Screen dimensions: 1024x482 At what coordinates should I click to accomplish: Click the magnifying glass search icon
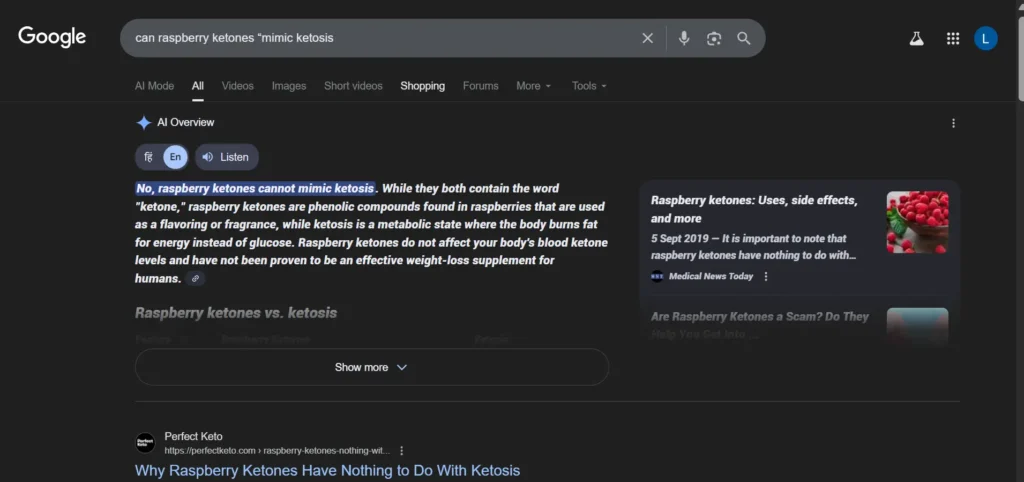743,38
